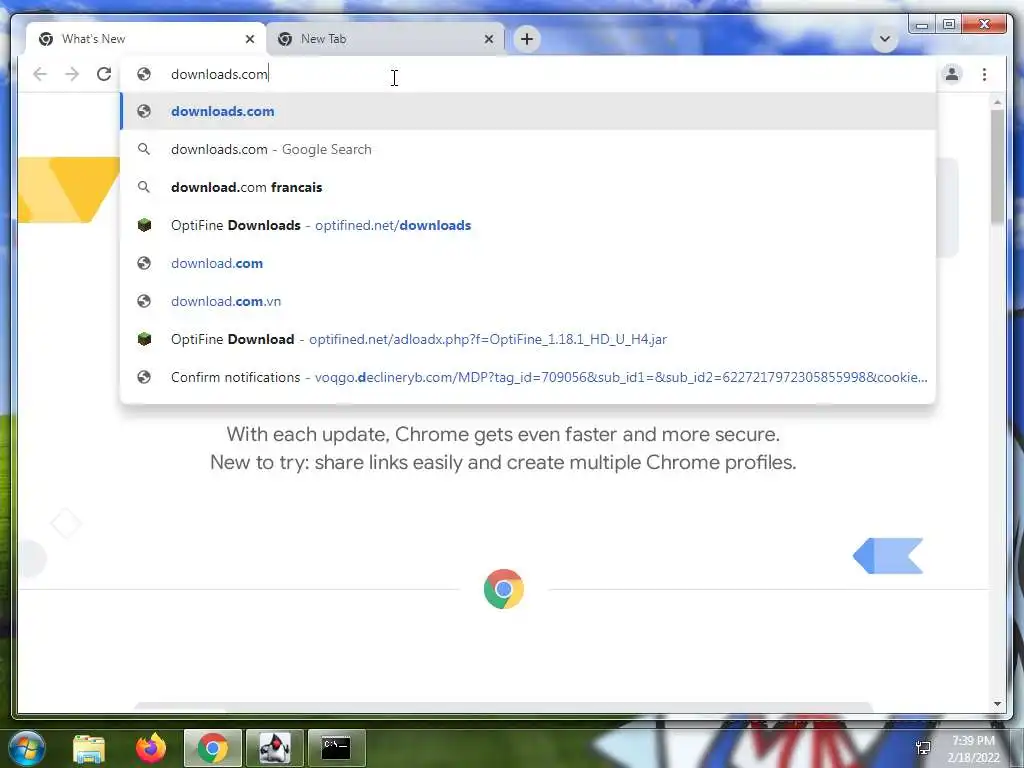The height and width of the screenshot is (768, 1024).
Task: Click the OptiFine Downloads cube favicon
Action: [x=144, y=225]
